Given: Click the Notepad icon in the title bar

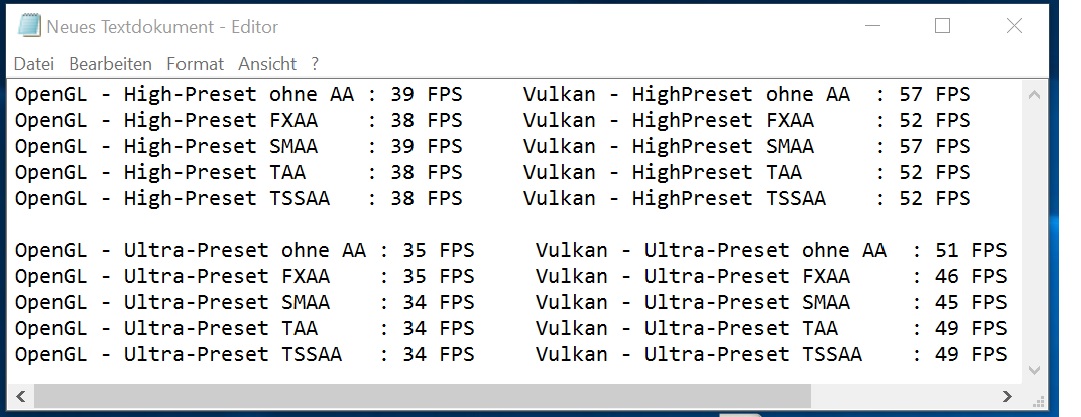Looking at the screenshot, I should [x=28, y=26].
